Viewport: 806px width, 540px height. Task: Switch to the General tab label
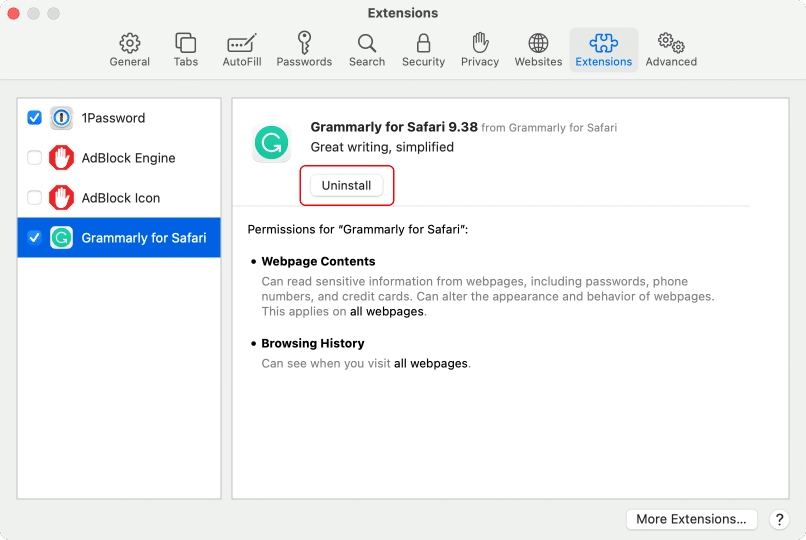pyautogui.click(x=130, y=62)
